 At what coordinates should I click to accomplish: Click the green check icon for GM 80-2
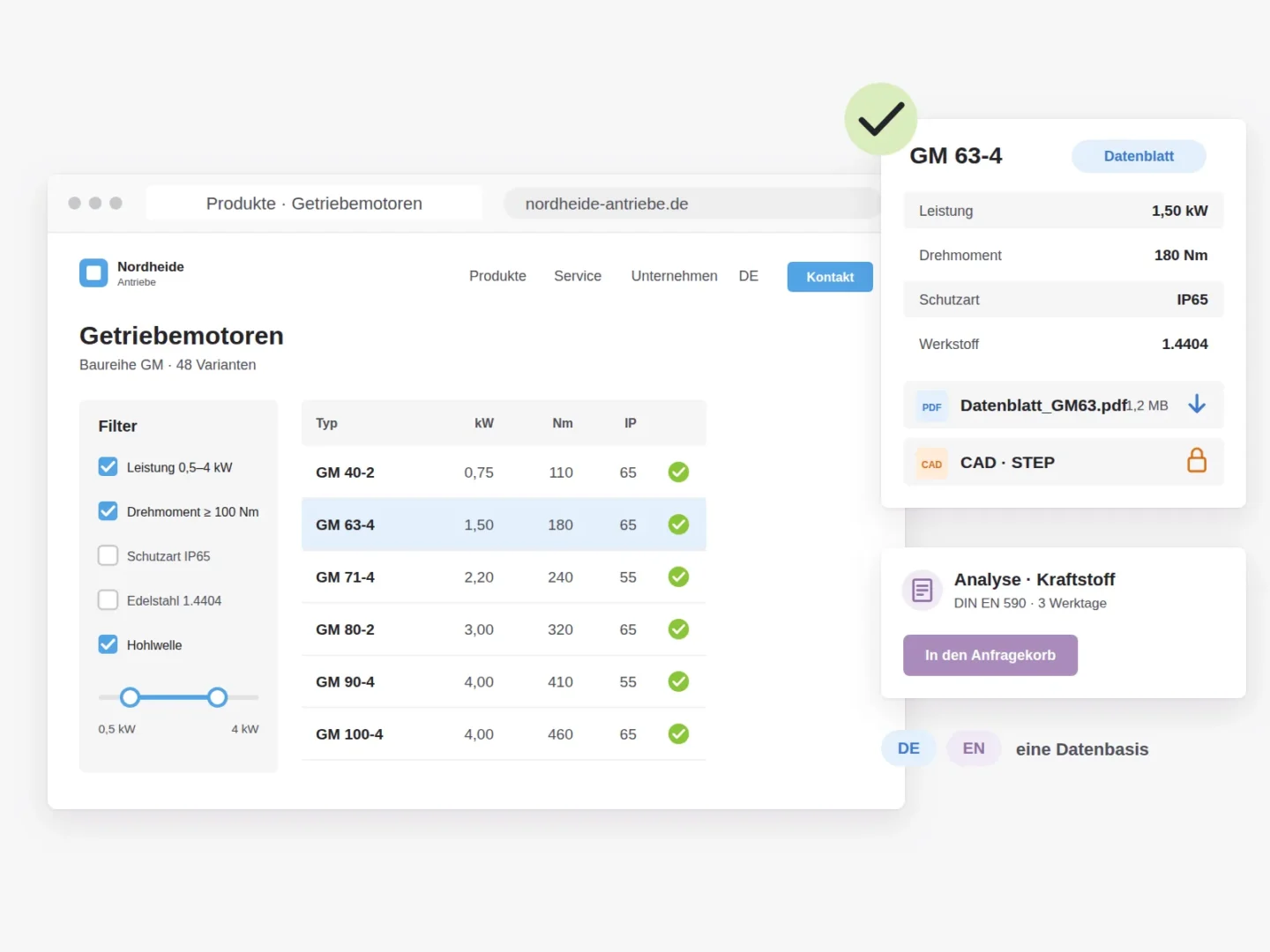(678, 629)
